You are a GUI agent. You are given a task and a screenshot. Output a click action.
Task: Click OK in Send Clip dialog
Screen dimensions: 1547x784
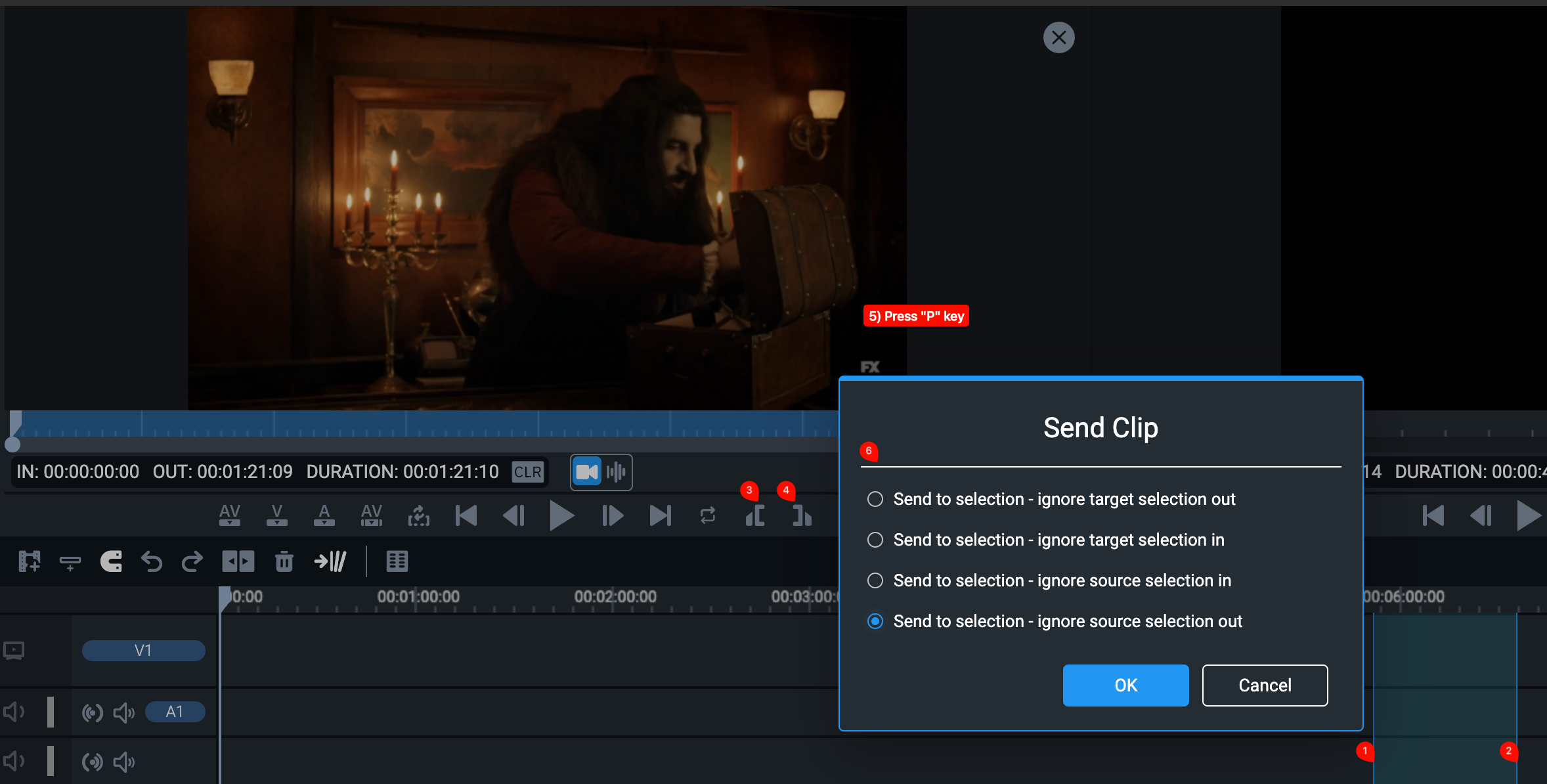1126,686
